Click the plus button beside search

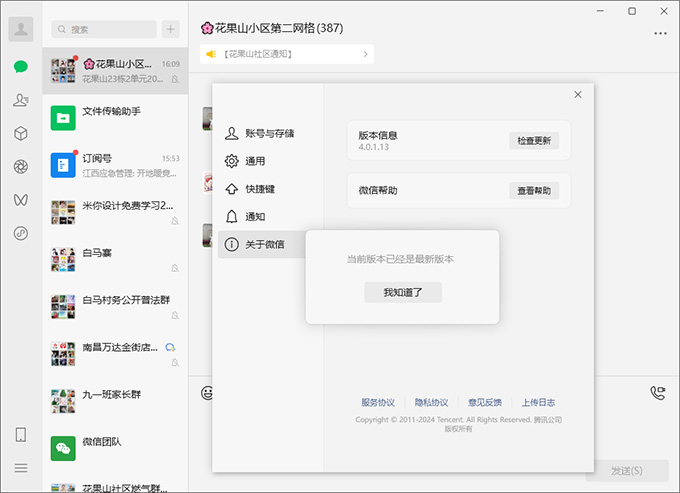point(170,29)
